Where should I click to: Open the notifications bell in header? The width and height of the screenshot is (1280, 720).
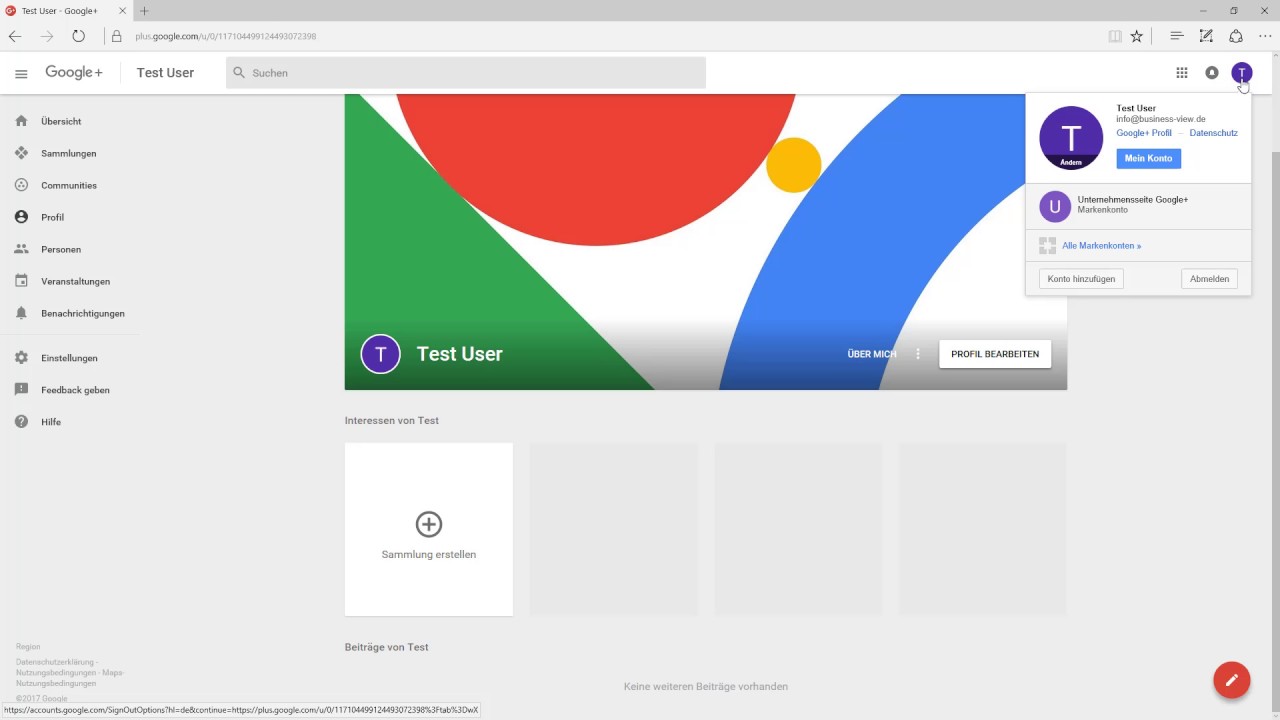click(x=1212, y=73)
